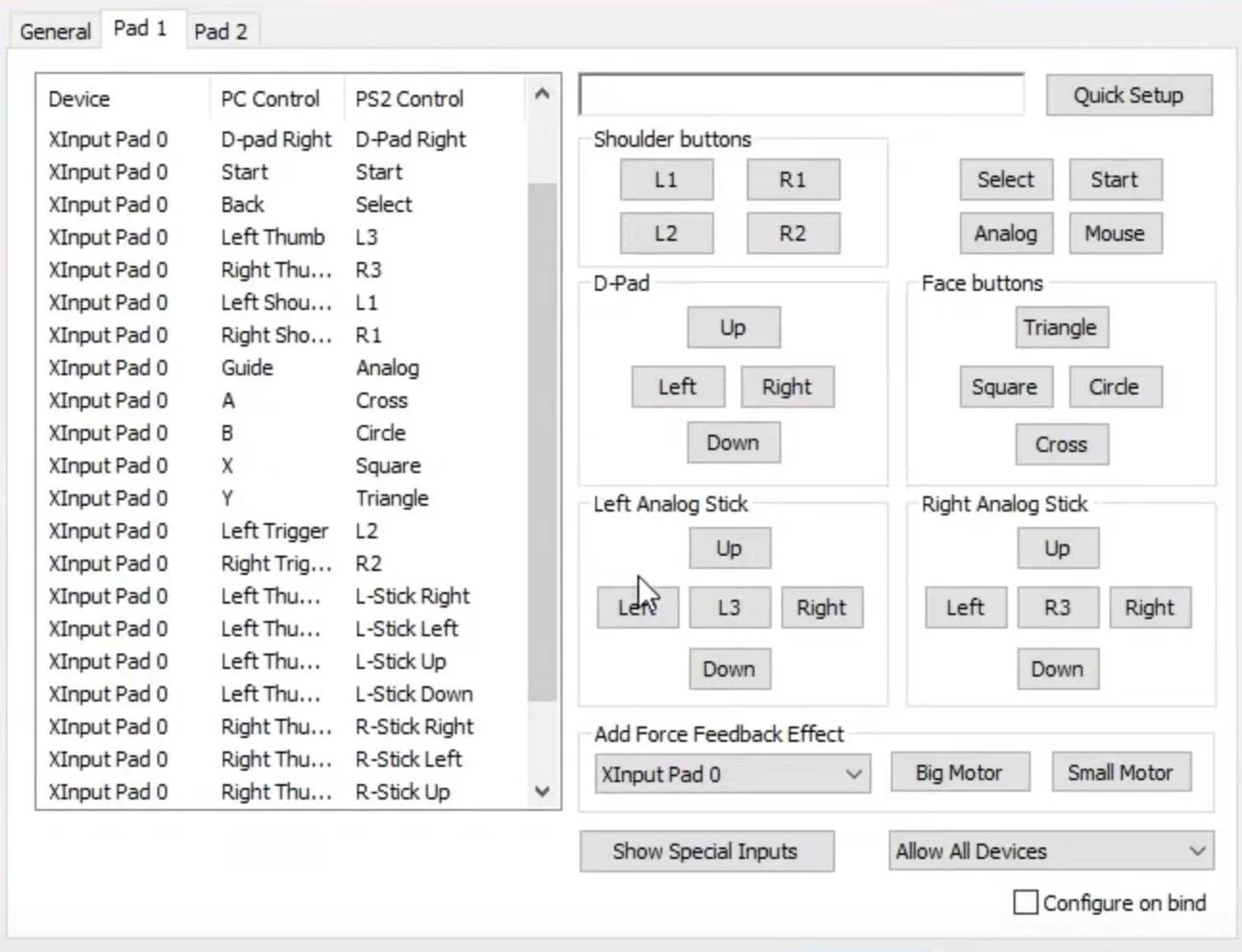Image resolution: width=1242 pixels, height=952 pixels.
Task: Select the A to Cross binding row
Action: 282,400
